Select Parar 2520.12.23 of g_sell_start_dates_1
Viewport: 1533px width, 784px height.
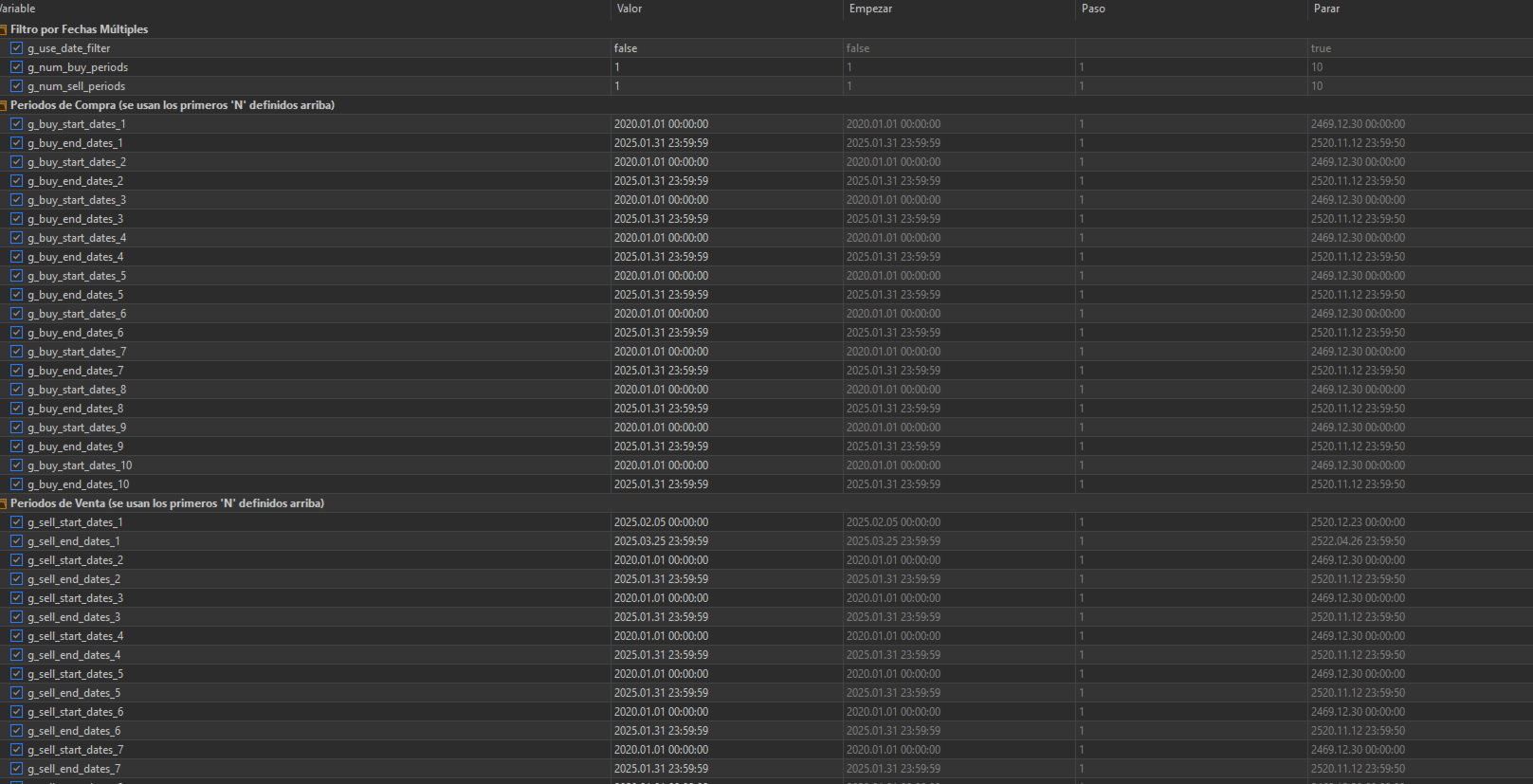[1358, 522]
